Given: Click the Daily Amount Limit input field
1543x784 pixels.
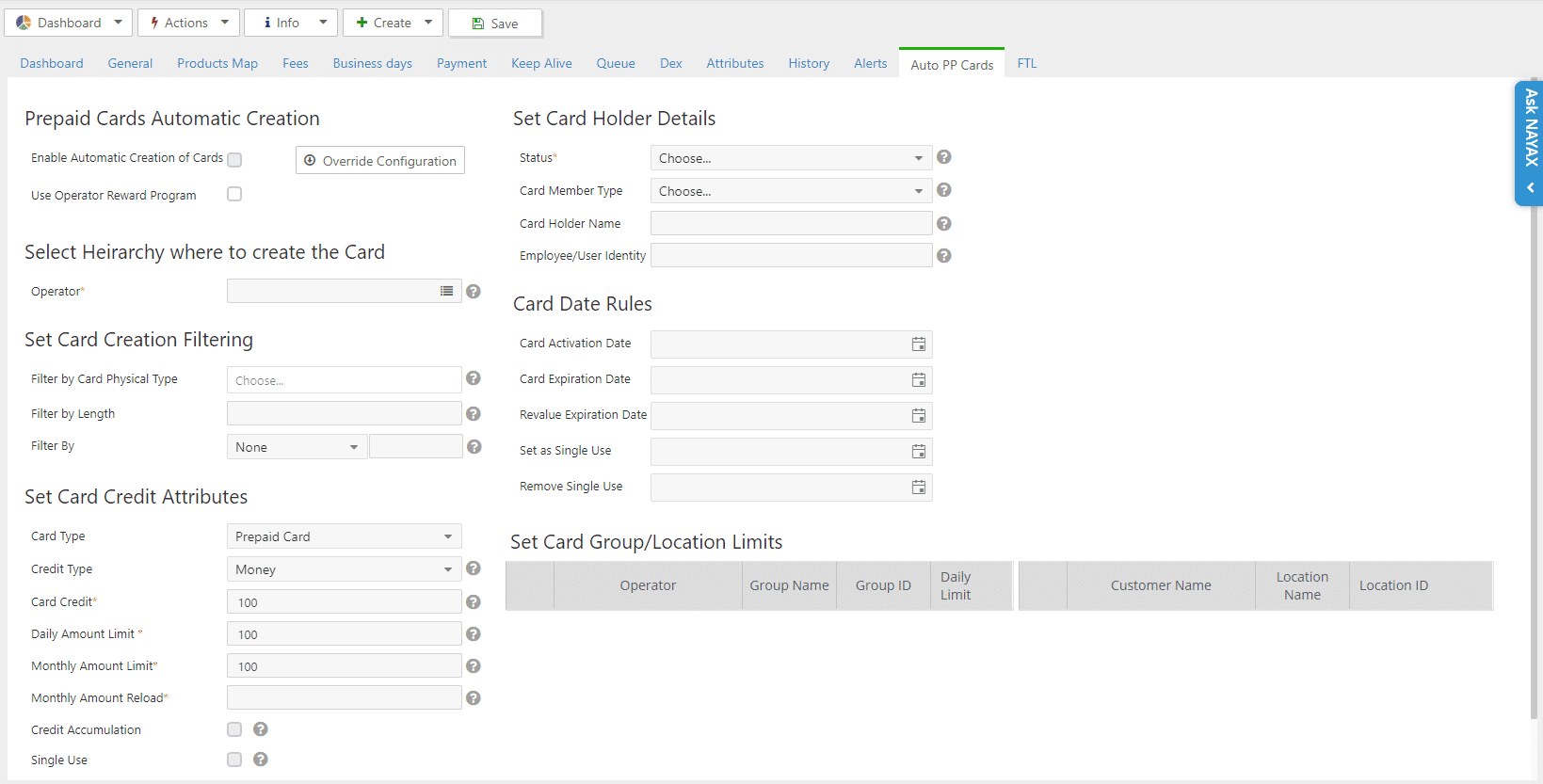Looking at the screenshot, I should tap(344, 633).
